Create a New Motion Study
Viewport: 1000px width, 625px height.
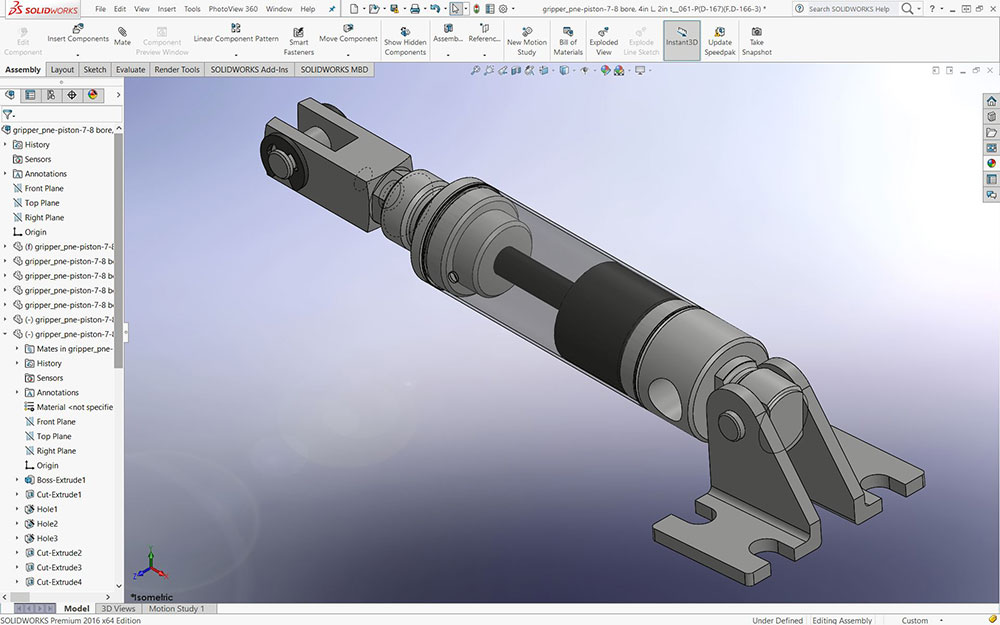point(527,32)
